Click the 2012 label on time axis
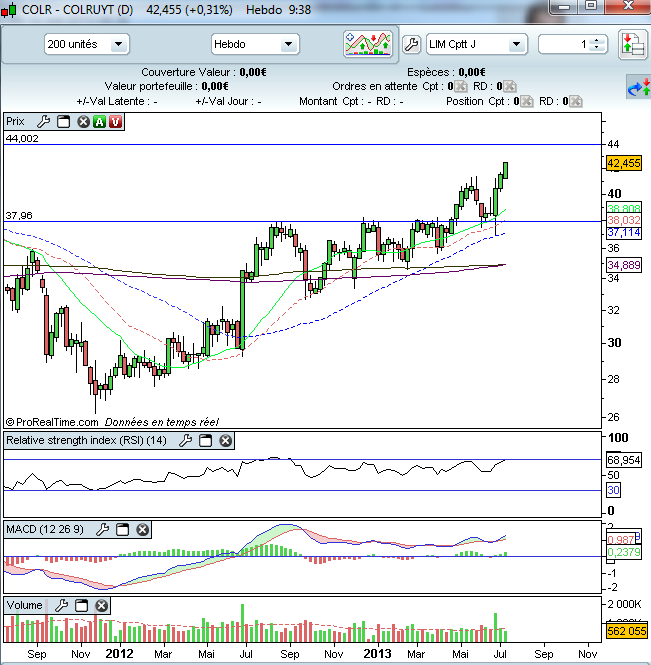The width and height of the screenshot is (651, 665). (x=119, y=654)
